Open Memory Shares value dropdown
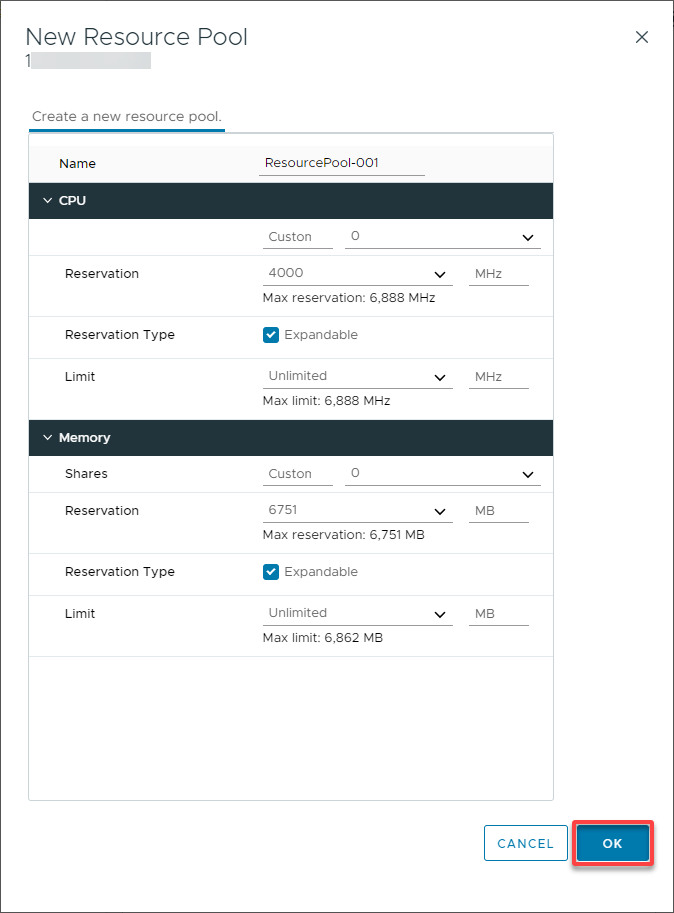This screenshot has width=674, height=913. point(442,474)
